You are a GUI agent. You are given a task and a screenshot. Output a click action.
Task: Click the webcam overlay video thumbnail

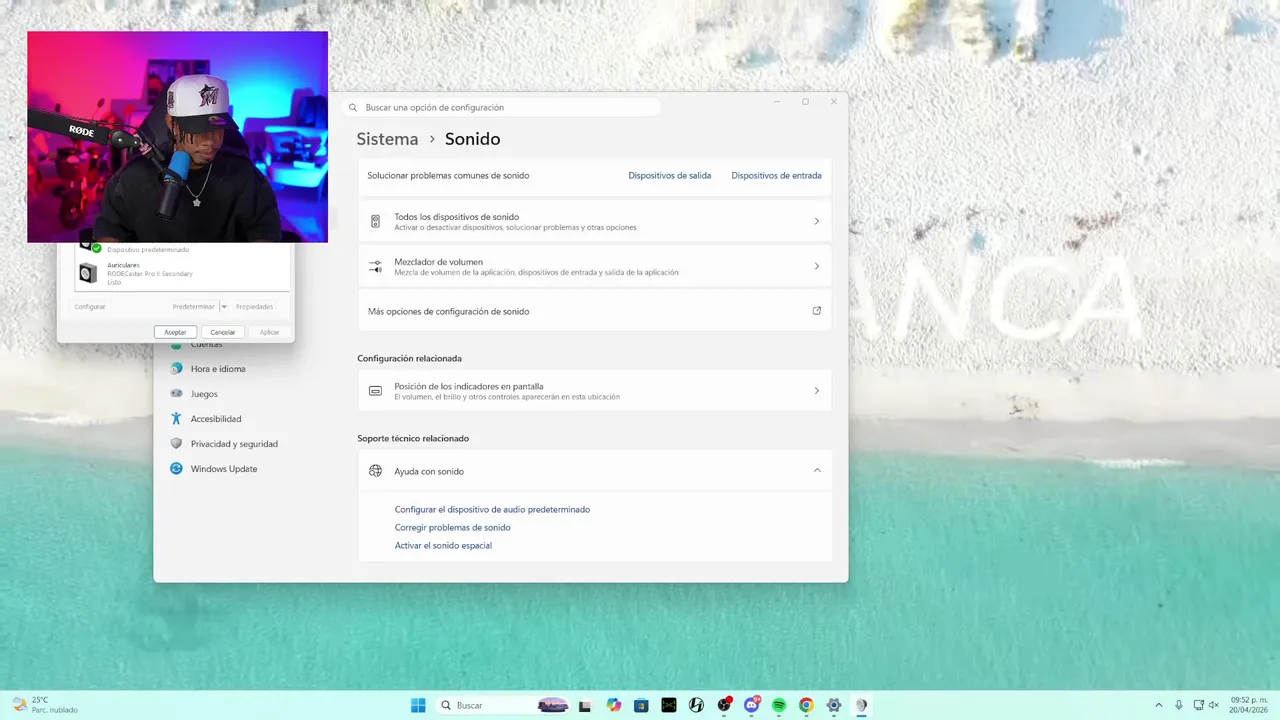coord(177,137)
